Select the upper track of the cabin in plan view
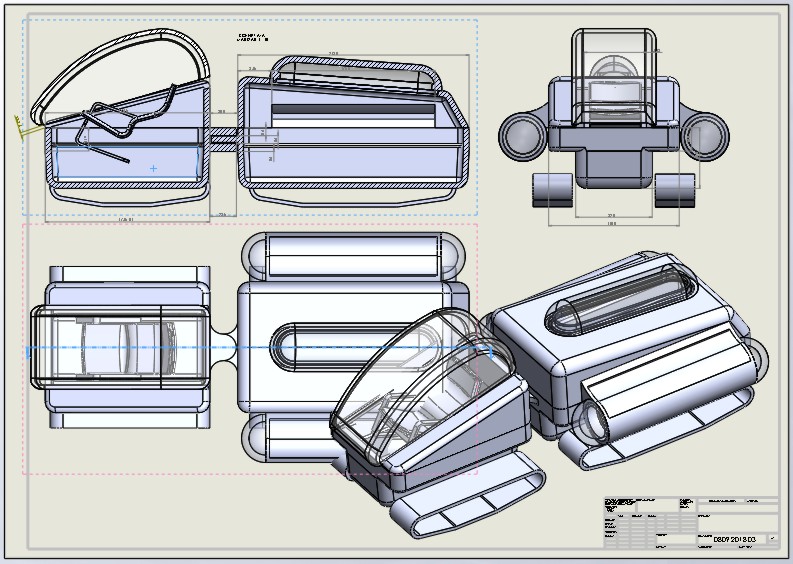 [130, 274]
